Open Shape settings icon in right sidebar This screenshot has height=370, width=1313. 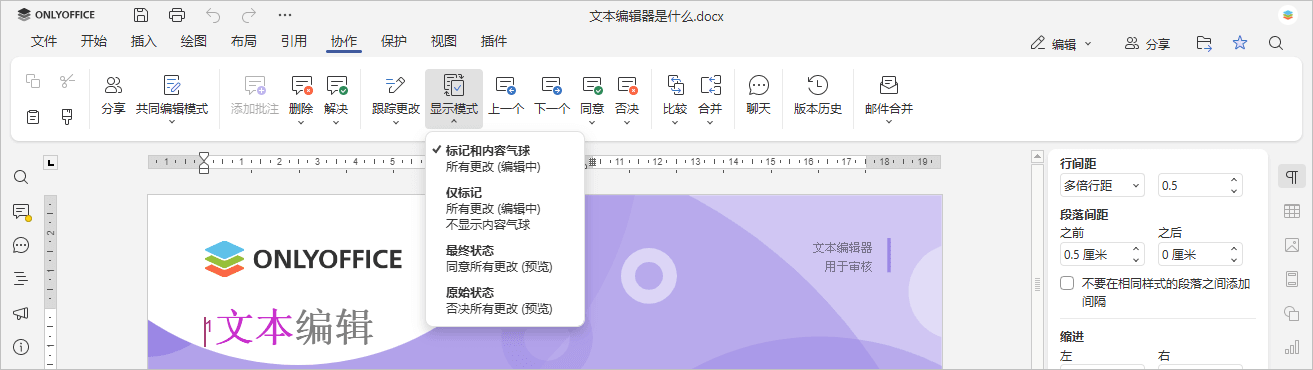1292,313
